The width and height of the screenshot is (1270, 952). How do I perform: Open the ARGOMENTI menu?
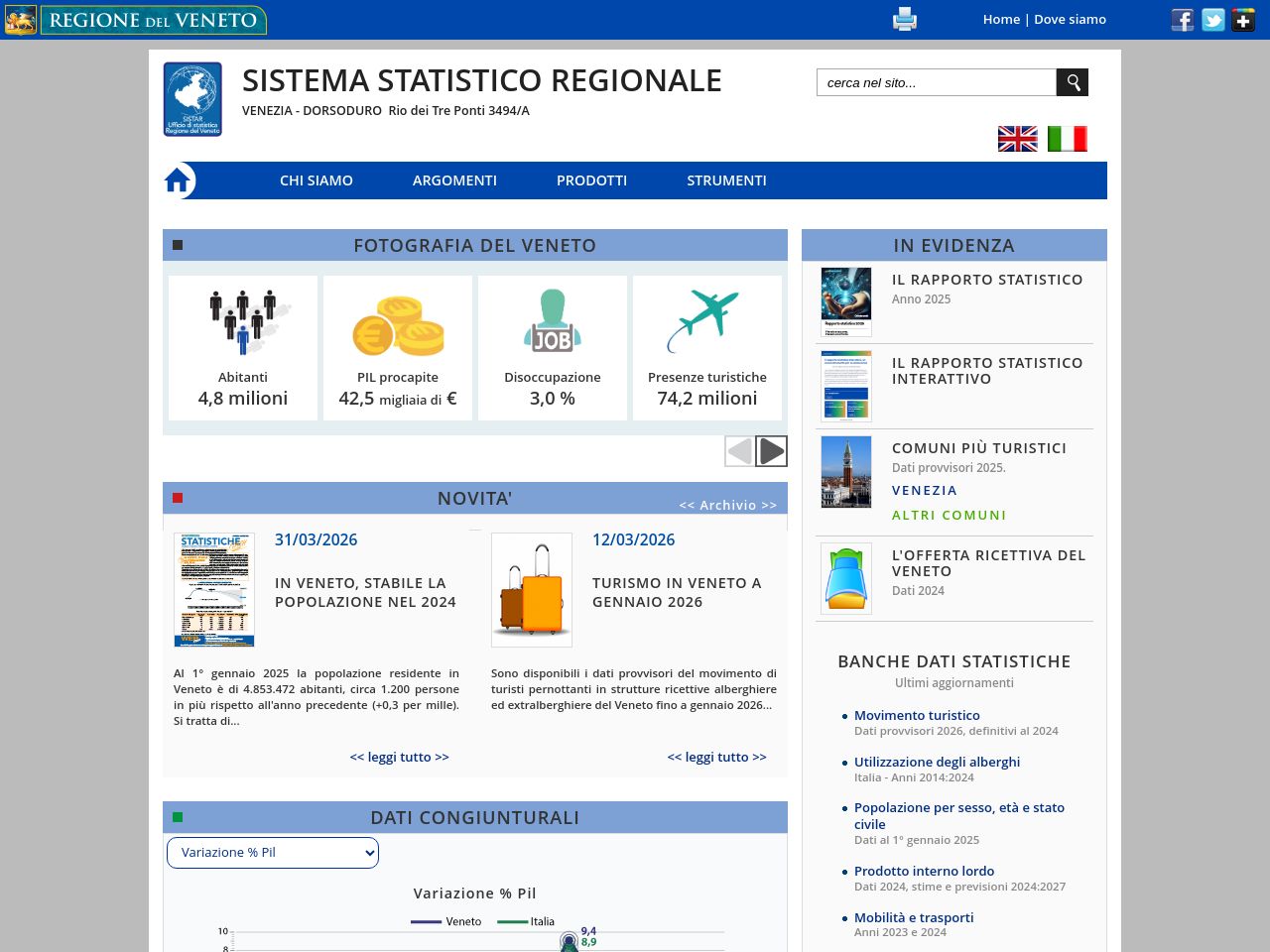click(454, 180)
